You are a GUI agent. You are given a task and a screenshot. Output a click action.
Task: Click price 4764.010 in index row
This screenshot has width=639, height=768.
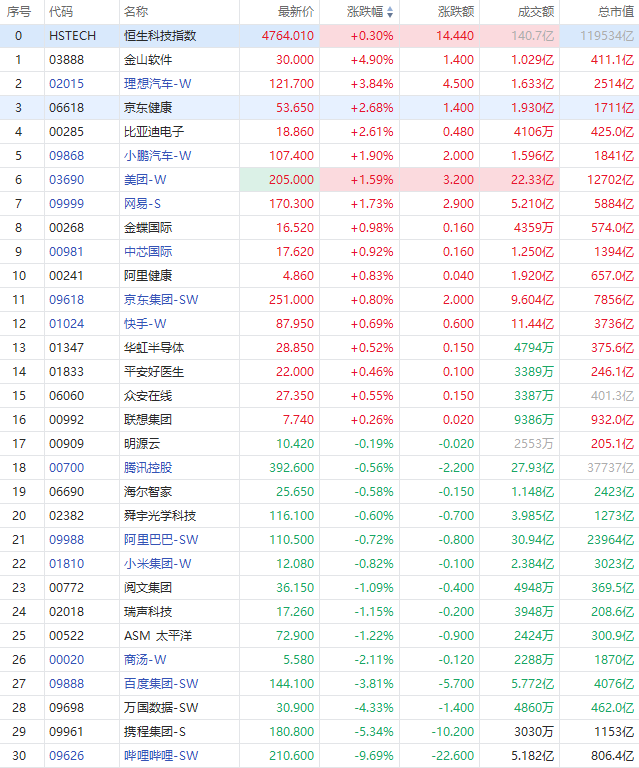[x=288, y=36]
